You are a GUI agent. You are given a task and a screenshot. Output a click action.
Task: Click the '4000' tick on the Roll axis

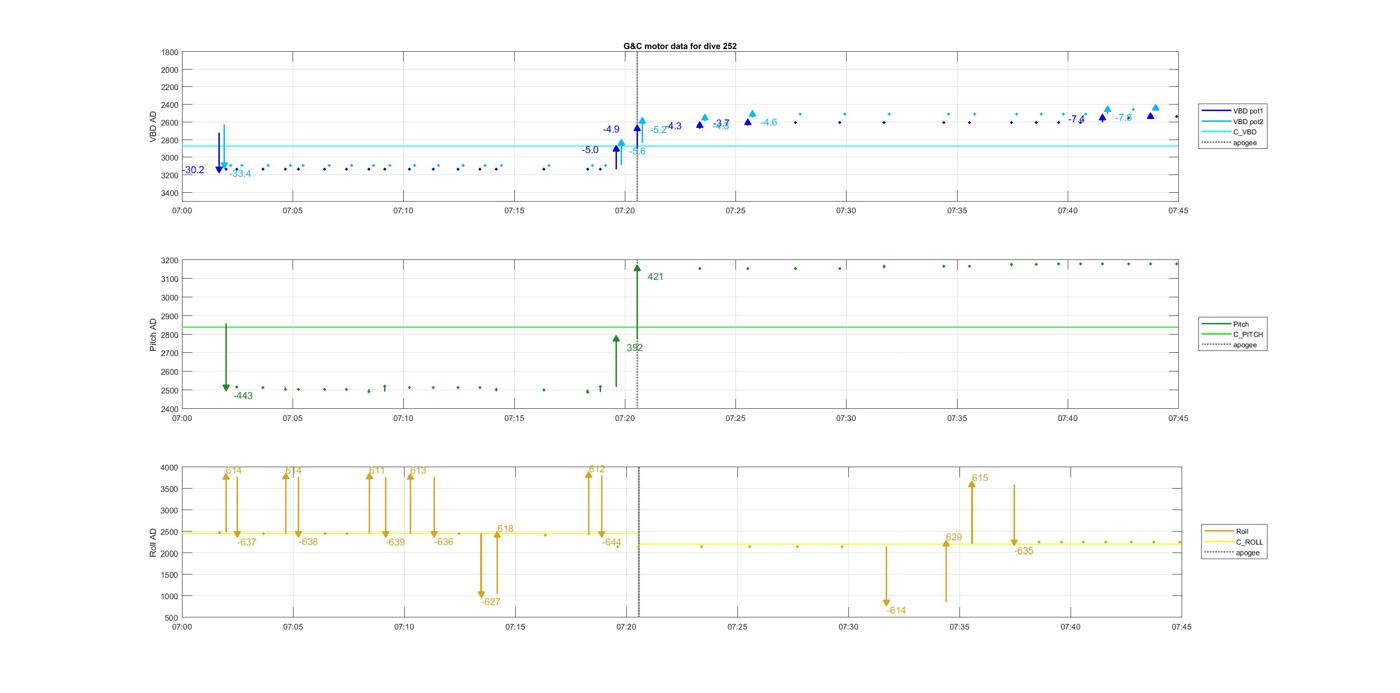(169, 468)
